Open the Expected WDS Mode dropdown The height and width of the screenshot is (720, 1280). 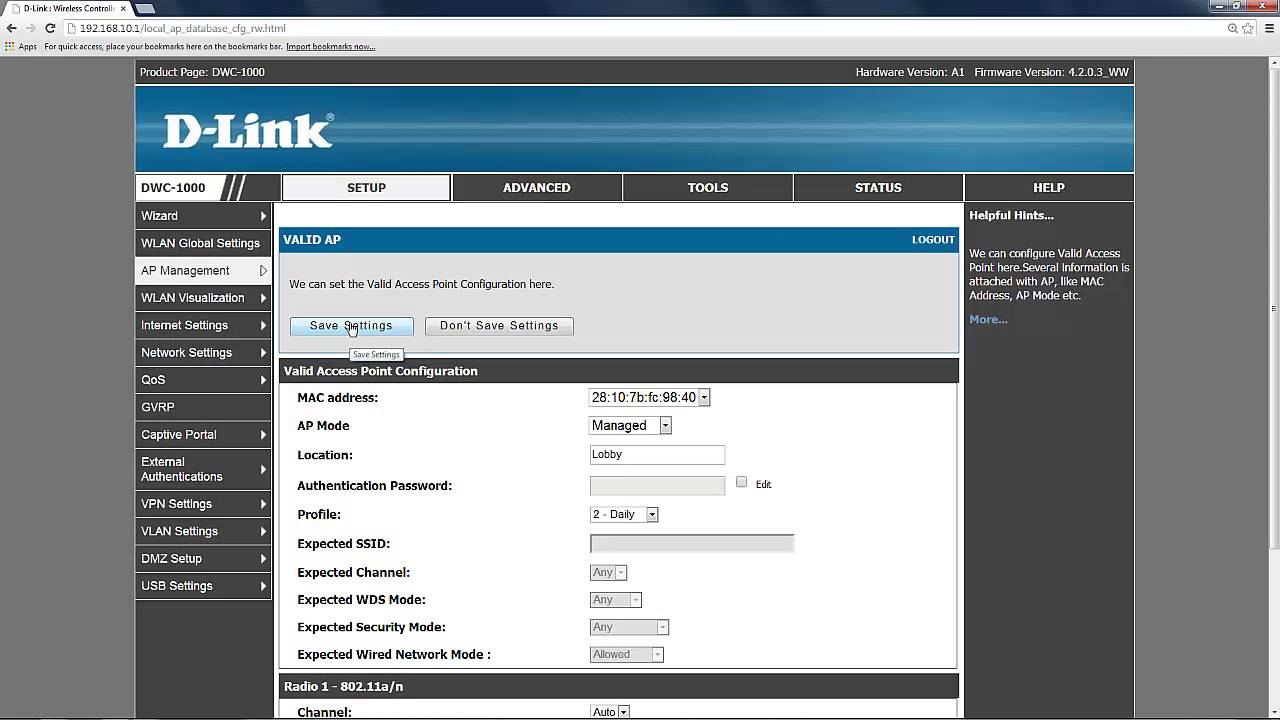pyautogui.click(x=616, y=600)
